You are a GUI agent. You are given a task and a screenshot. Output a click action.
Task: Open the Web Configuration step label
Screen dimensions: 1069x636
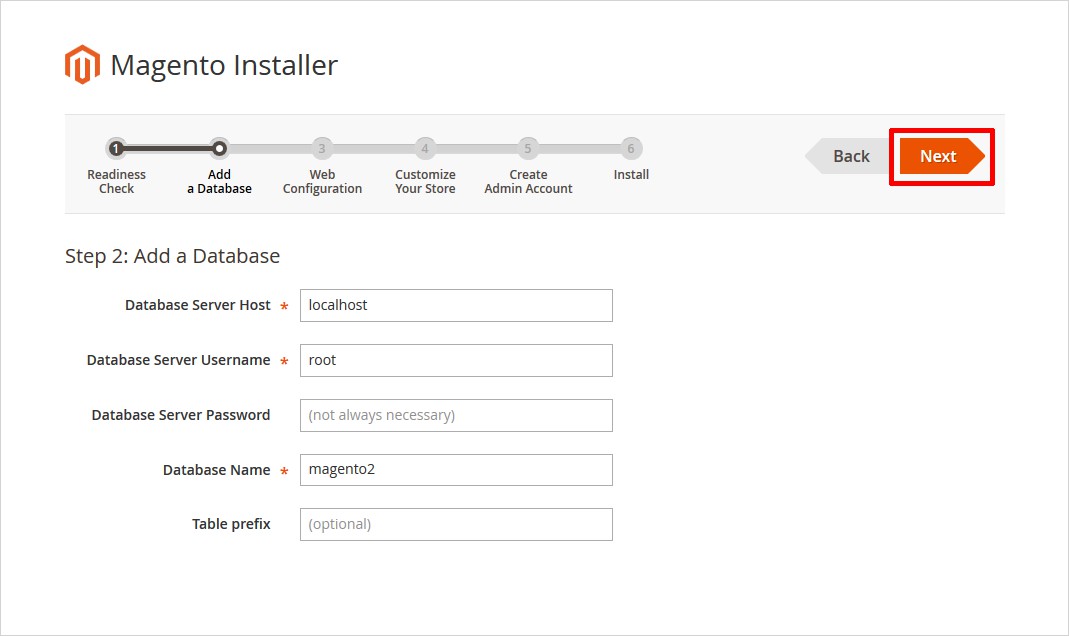click(x=322, y=182)
